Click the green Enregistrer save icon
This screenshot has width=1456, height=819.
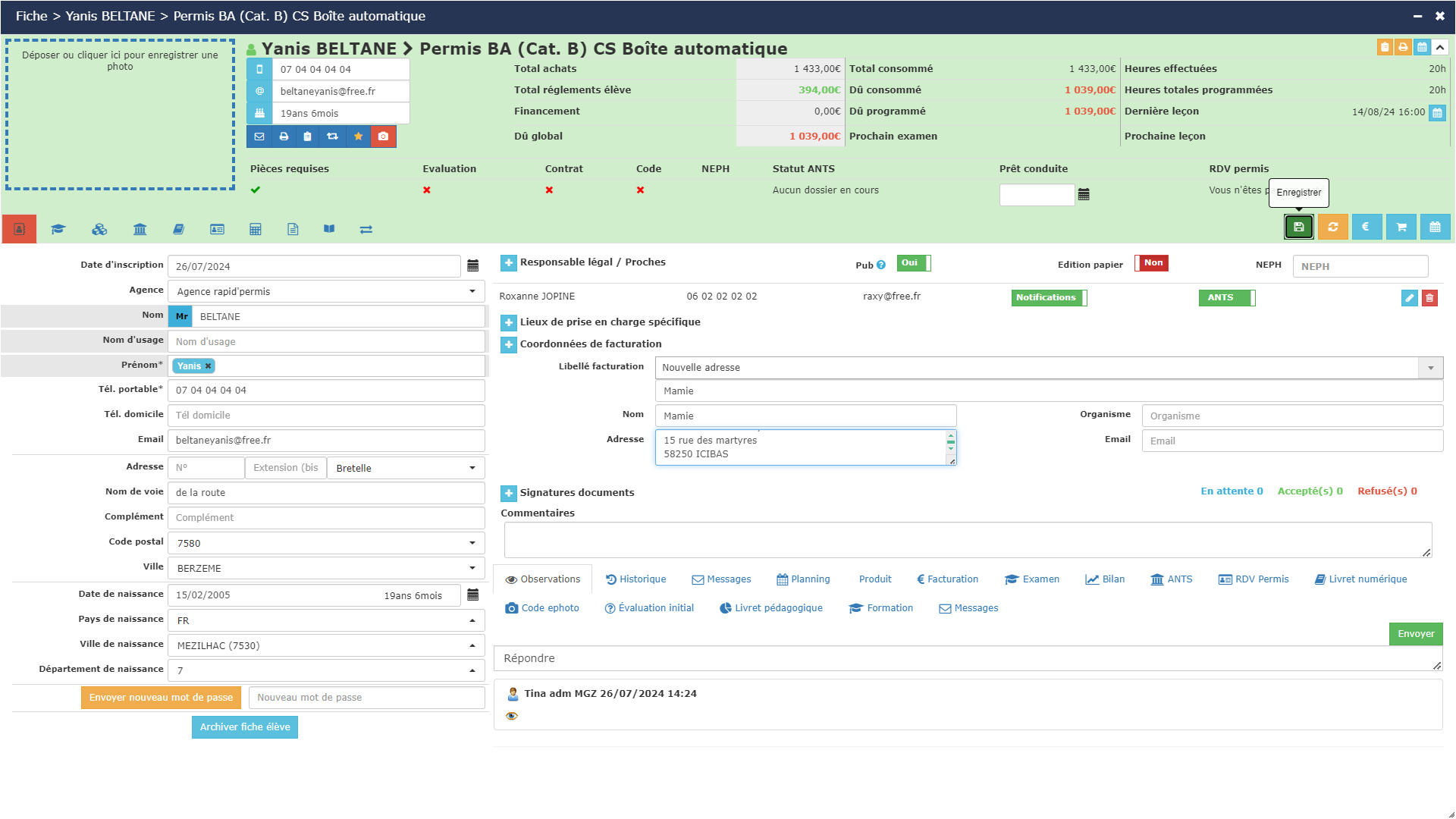1298,227
